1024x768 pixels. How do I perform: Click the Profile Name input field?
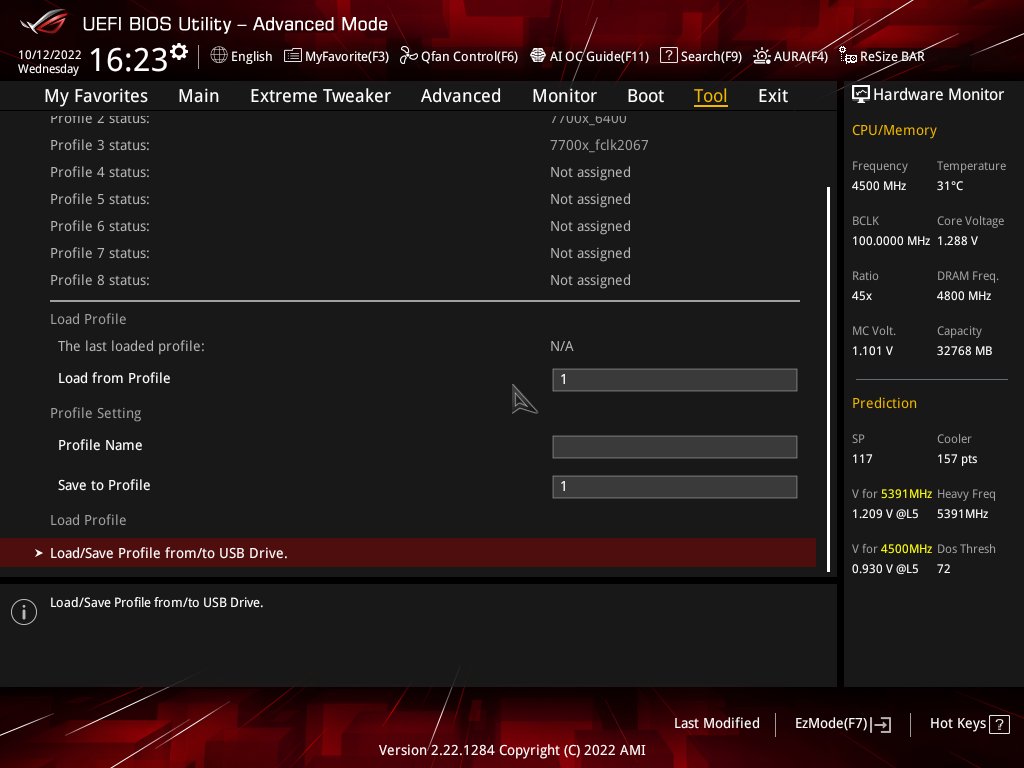click(675, 447)
